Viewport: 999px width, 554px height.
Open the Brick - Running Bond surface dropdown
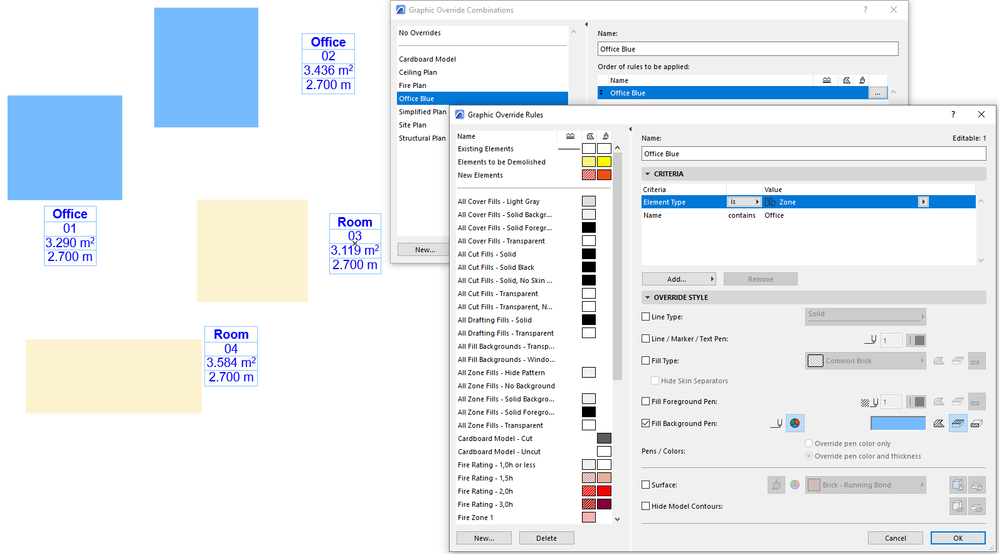click(865, 485)
